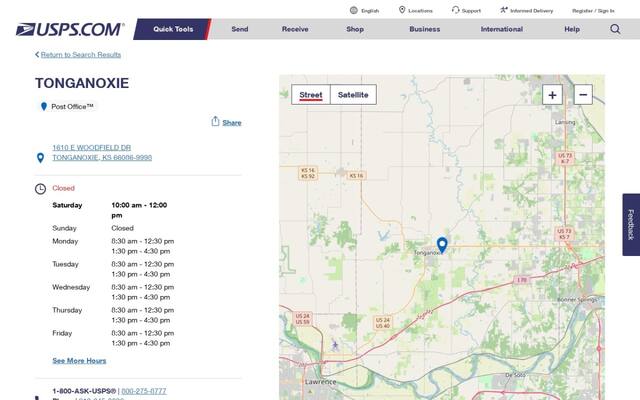
Task: Click the globe icon beside English
Action: pyautogui.click(x=353, y=10)
